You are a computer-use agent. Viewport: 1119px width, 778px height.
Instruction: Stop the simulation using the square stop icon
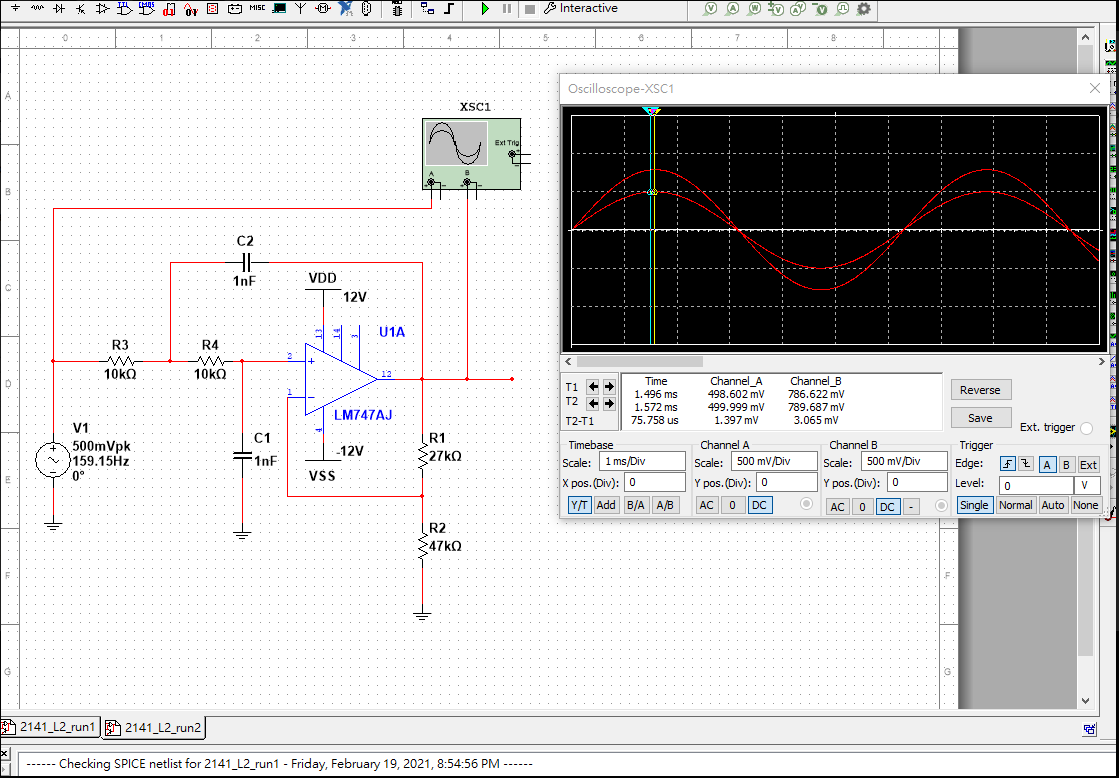[x=529, y=9]
